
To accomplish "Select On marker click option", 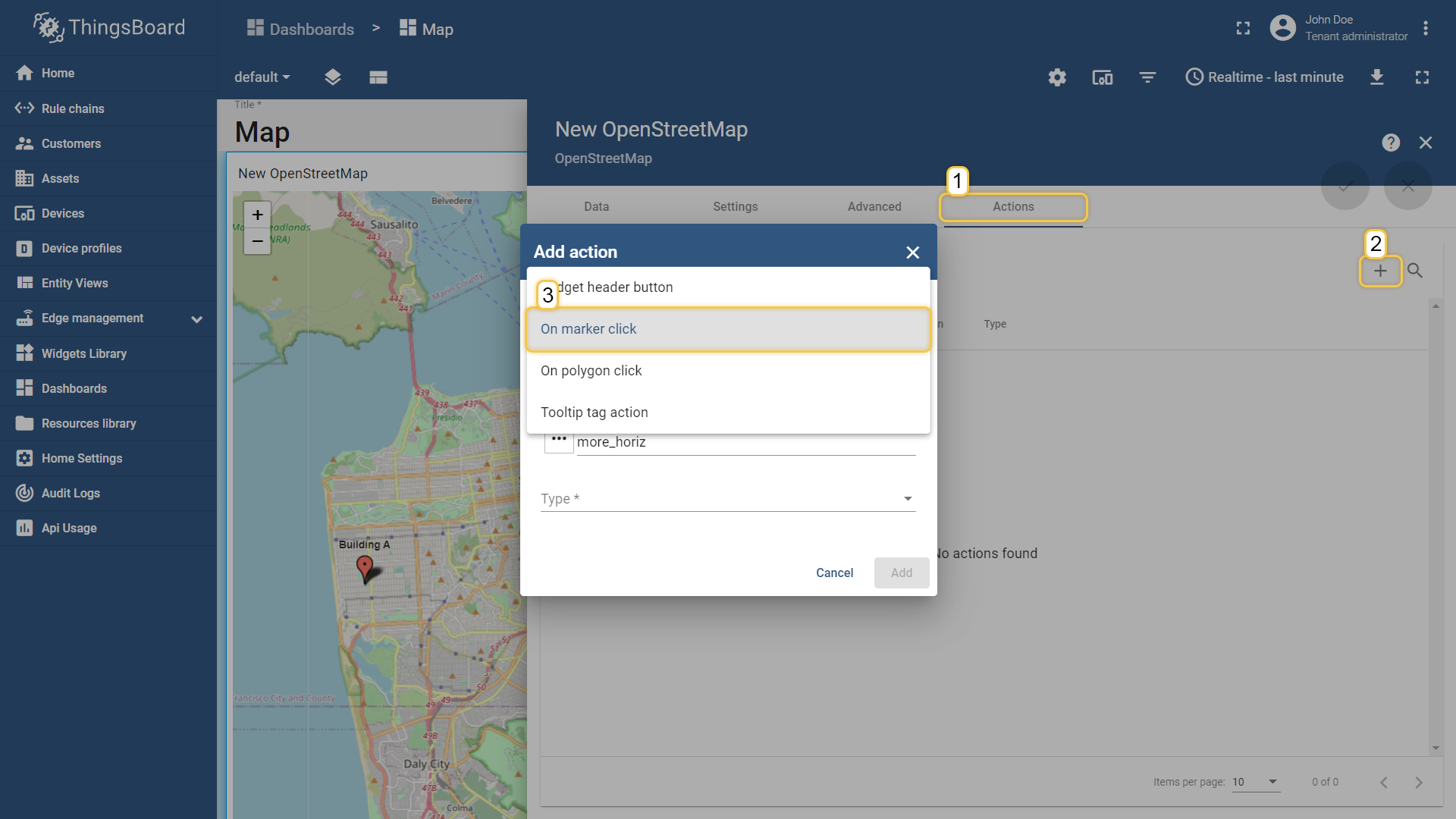I will click(x=728, y=329).
